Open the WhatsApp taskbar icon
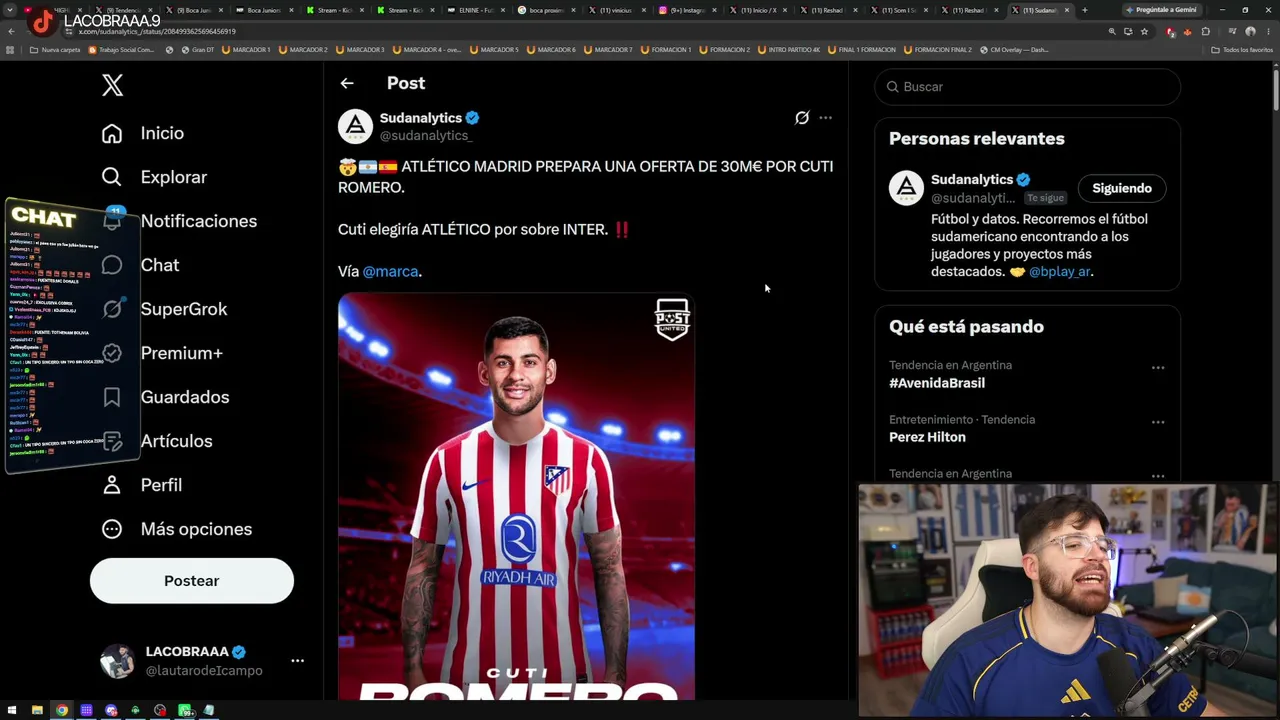 (184, 710)
